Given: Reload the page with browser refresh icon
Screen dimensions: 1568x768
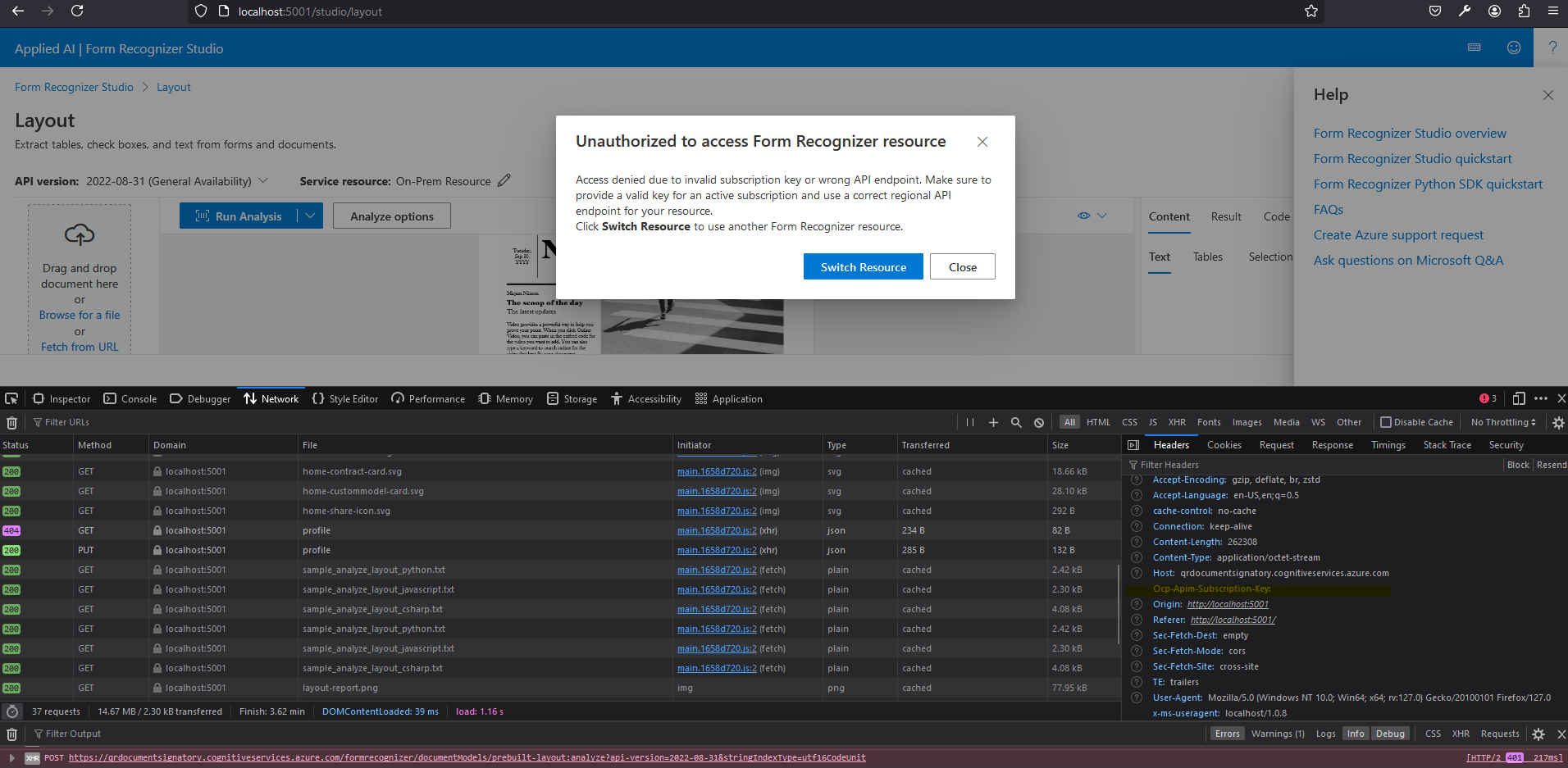Looking at the screenshot, I should (x=77, y=11).
